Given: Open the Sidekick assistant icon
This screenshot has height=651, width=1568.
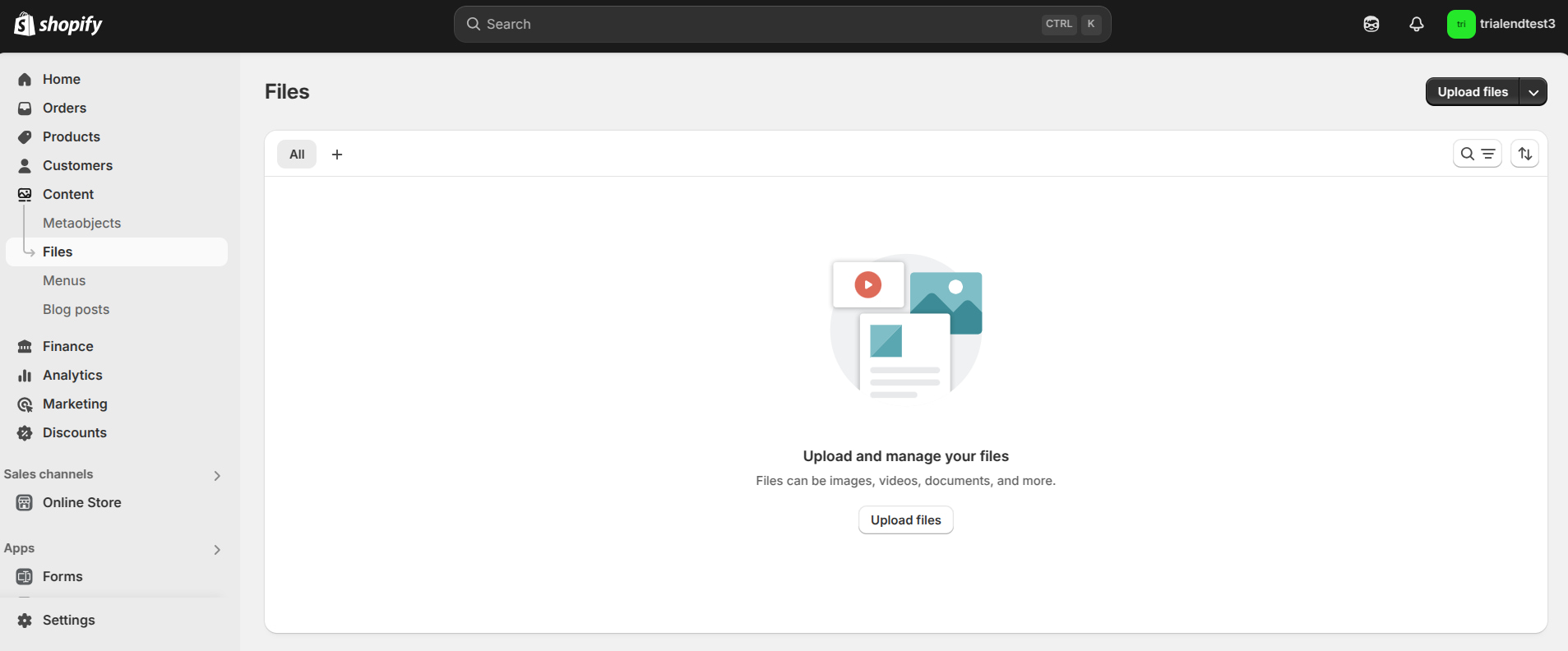Looking at the screenshot, I should pos(1371,24).
